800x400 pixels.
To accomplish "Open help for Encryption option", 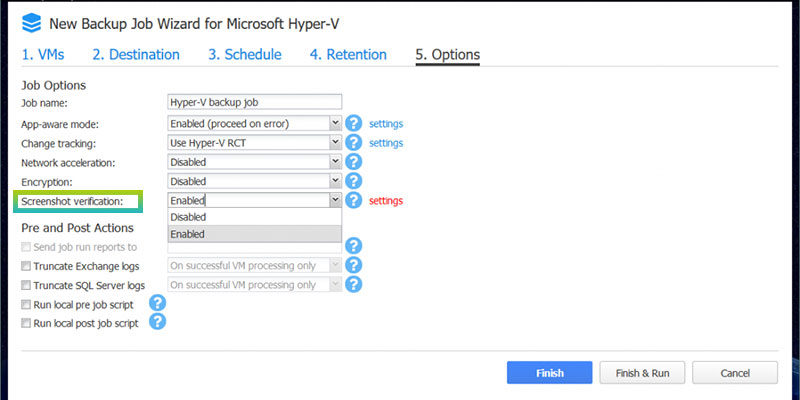I will tap(353, 181).
